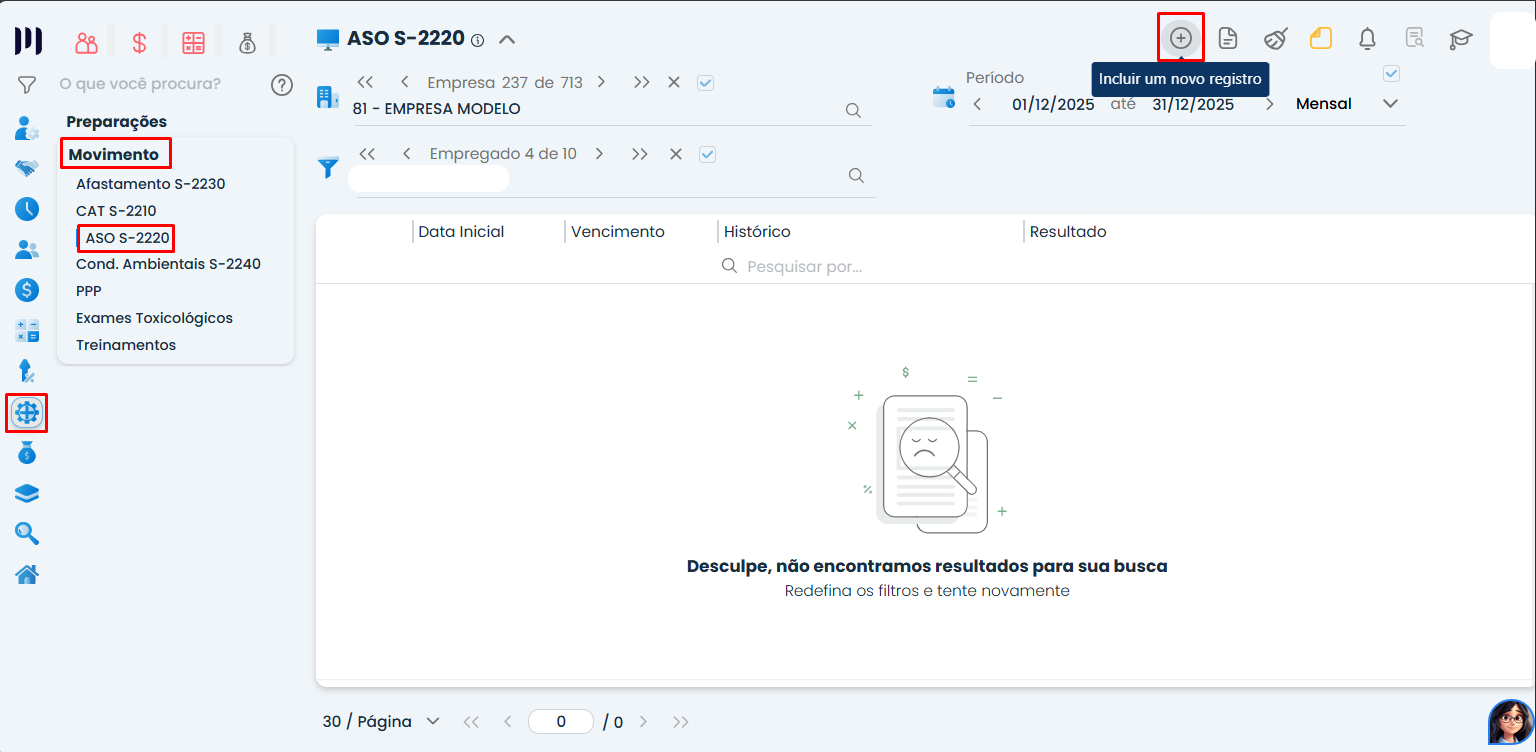Toggle the checkbox beside the Empregado navigator
The height and width of the screenshot is (752, 1536).
click(707, 154)
